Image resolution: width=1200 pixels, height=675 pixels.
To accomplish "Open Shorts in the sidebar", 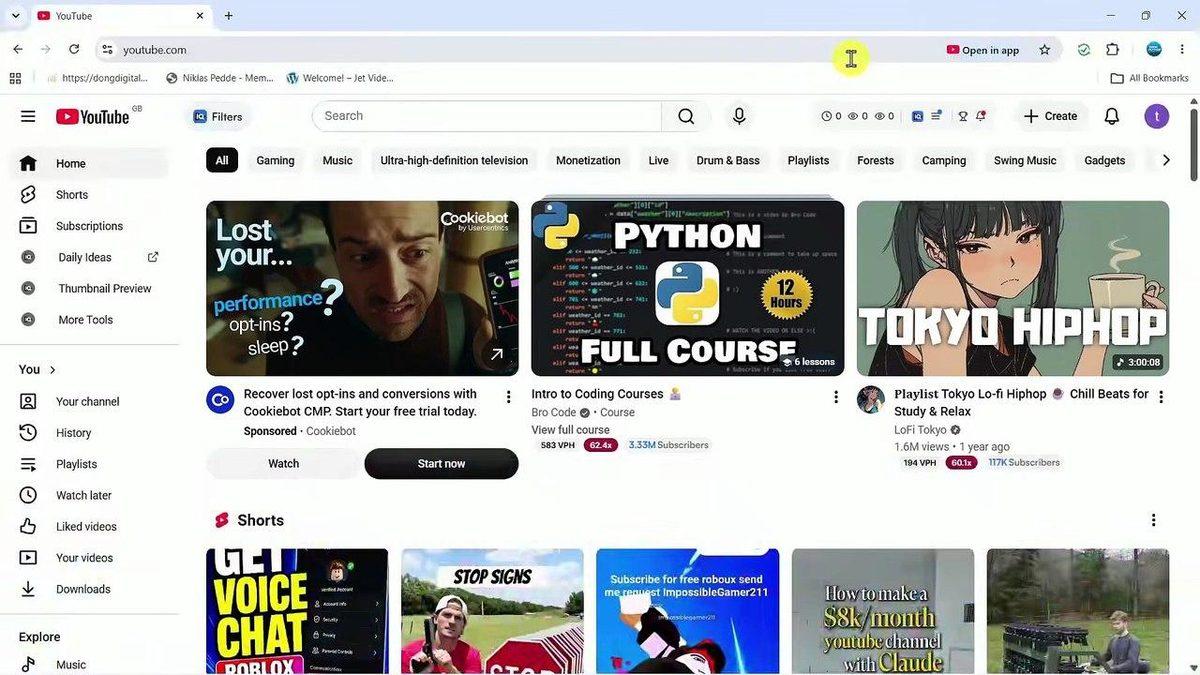I will coord(90,195).
